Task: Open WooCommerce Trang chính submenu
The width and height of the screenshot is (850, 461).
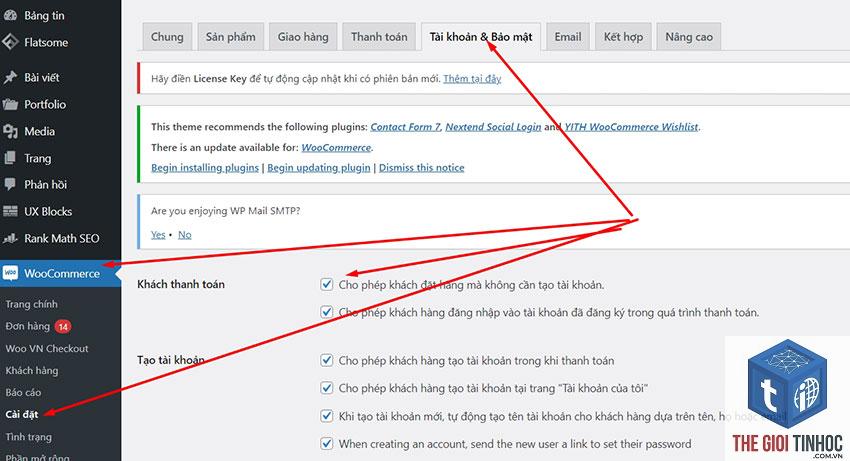Action: 31,304
